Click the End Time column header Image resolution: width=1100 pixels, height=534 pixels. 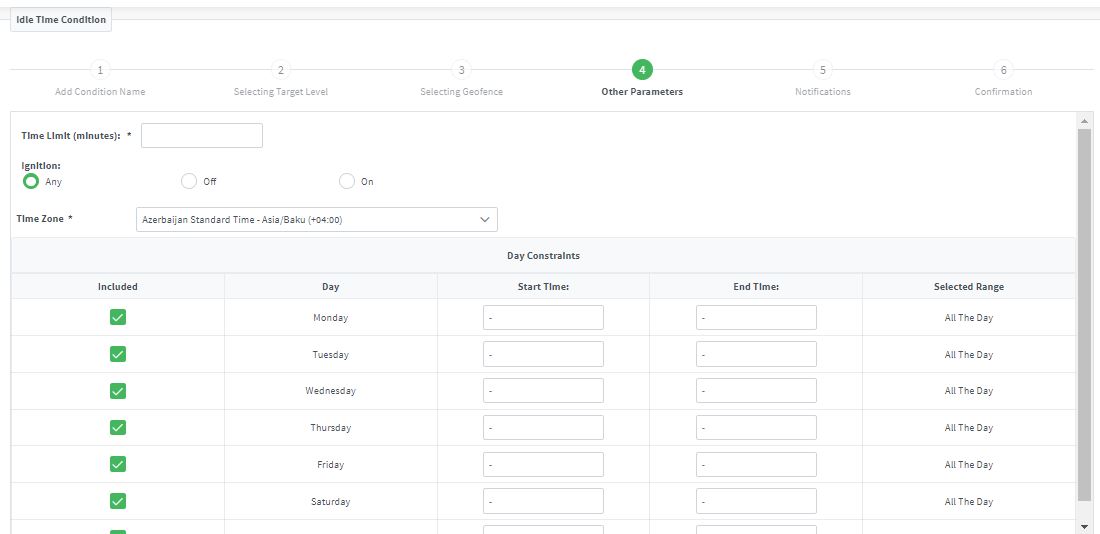pyautogui.click(x=756, y=286)
